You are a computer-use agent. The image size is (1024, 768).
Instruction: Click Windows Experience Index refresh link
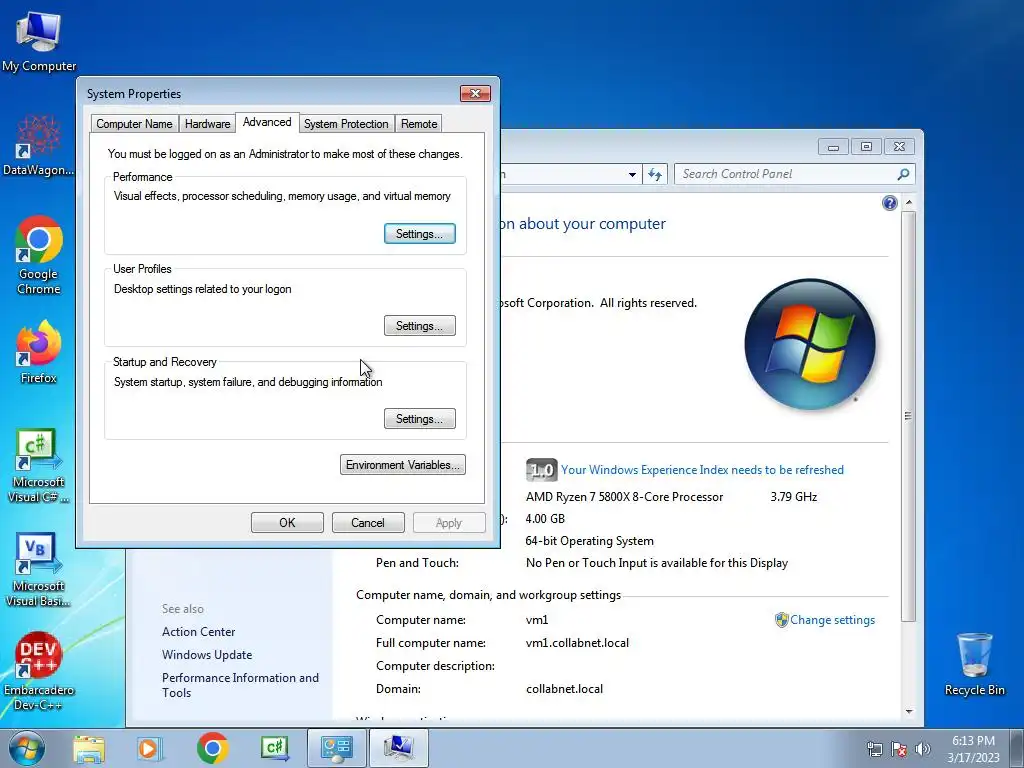click(702, 470)
